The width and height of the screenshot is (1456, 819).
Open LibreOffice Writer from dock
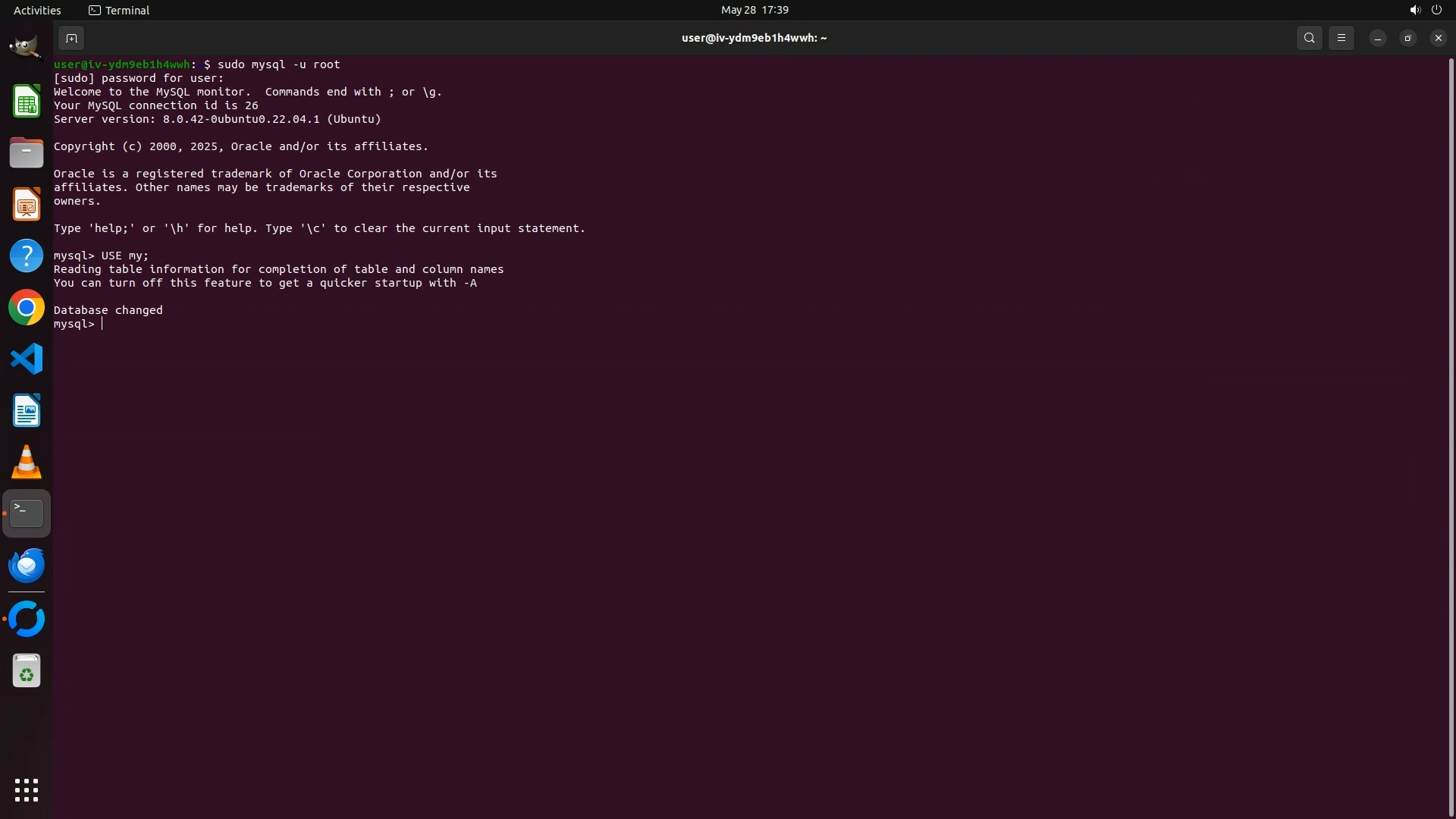coord(27,410)
